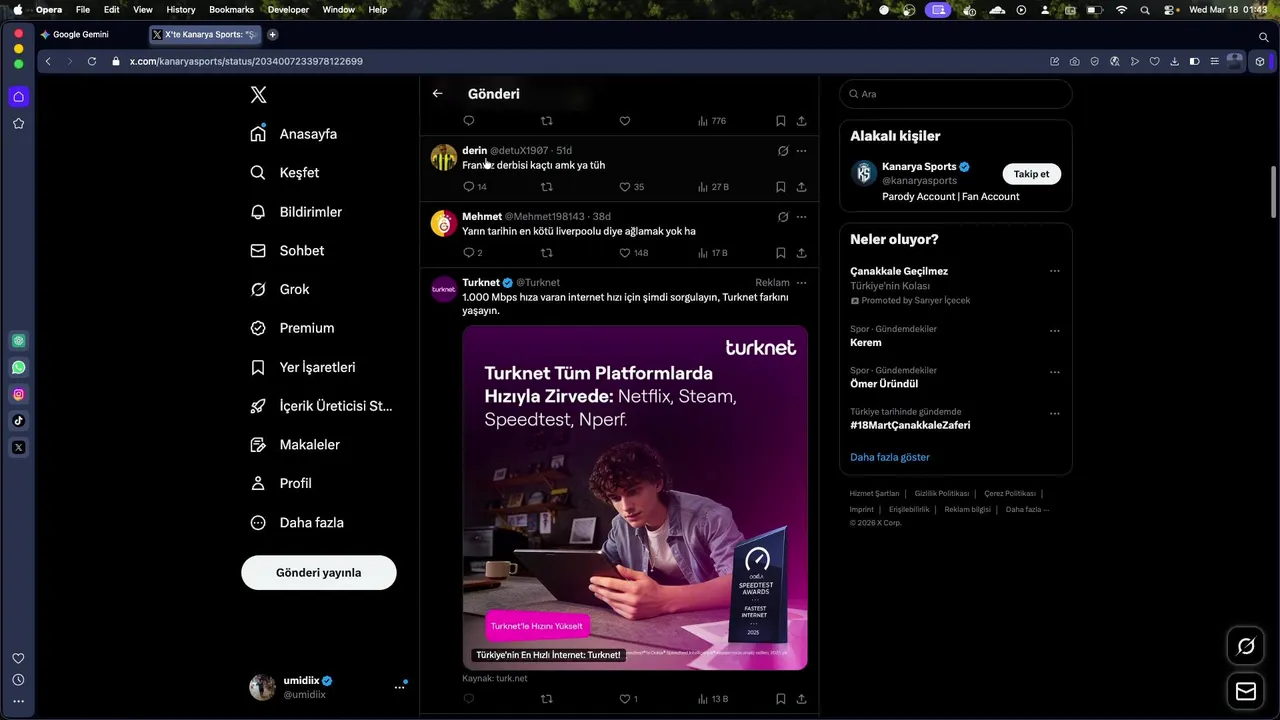Share Mehmet's comment
This screenshot has width=1280, height=720.
(801, 253)
